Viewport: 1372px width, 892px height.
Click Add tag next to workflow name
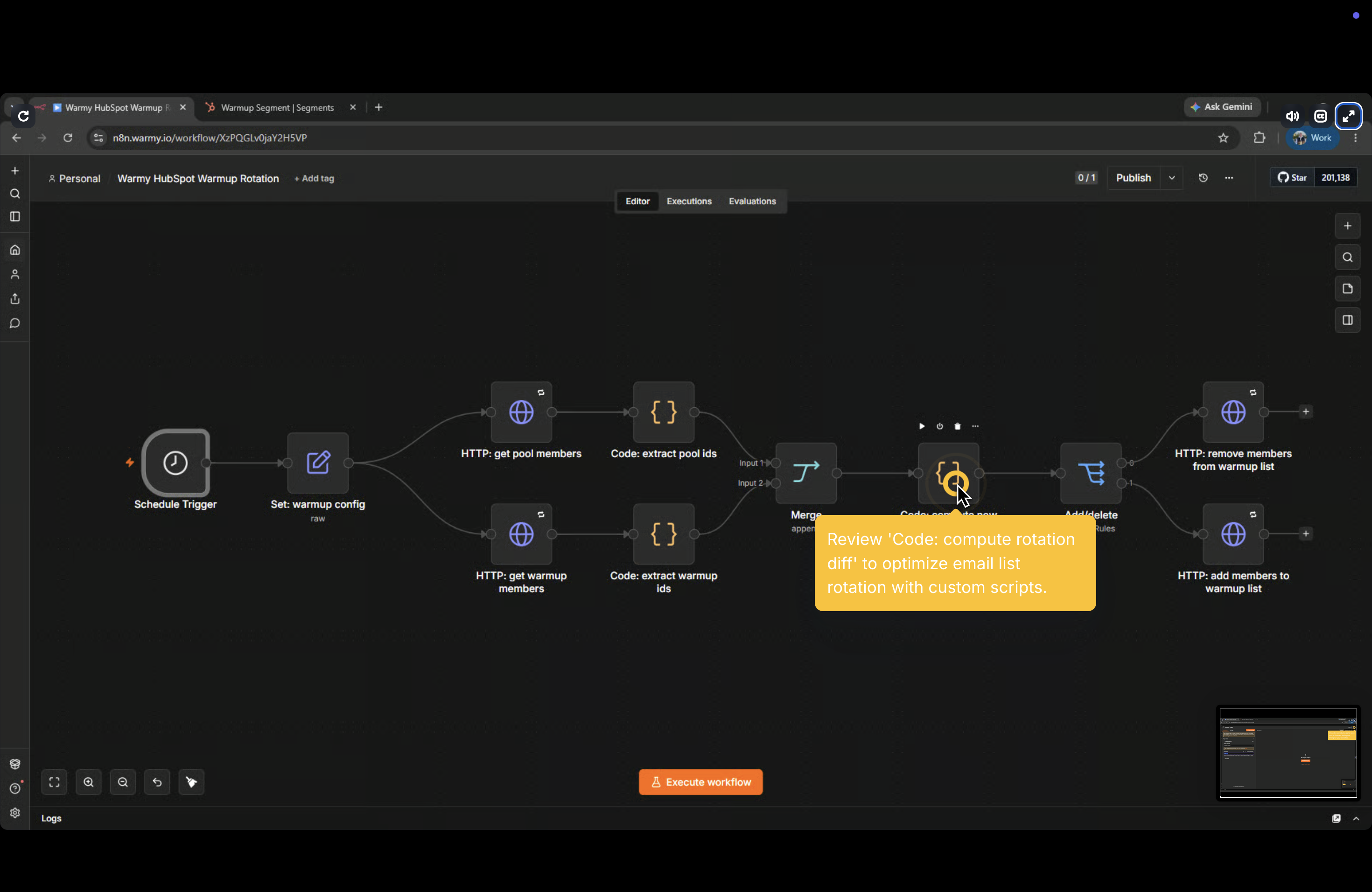coord(314,179)
